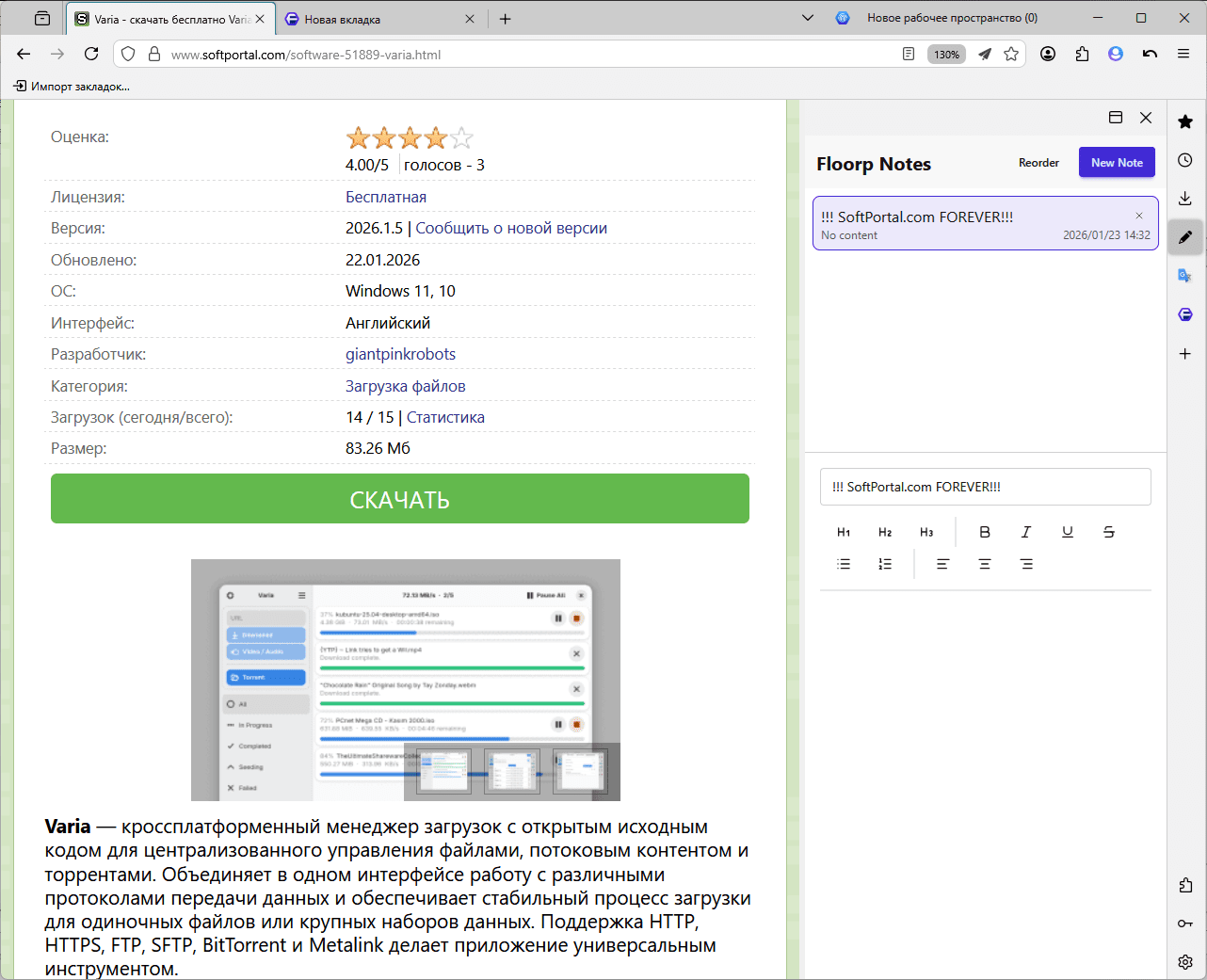Open passwords key icon in sidebar

click(x=1185, y=924)
